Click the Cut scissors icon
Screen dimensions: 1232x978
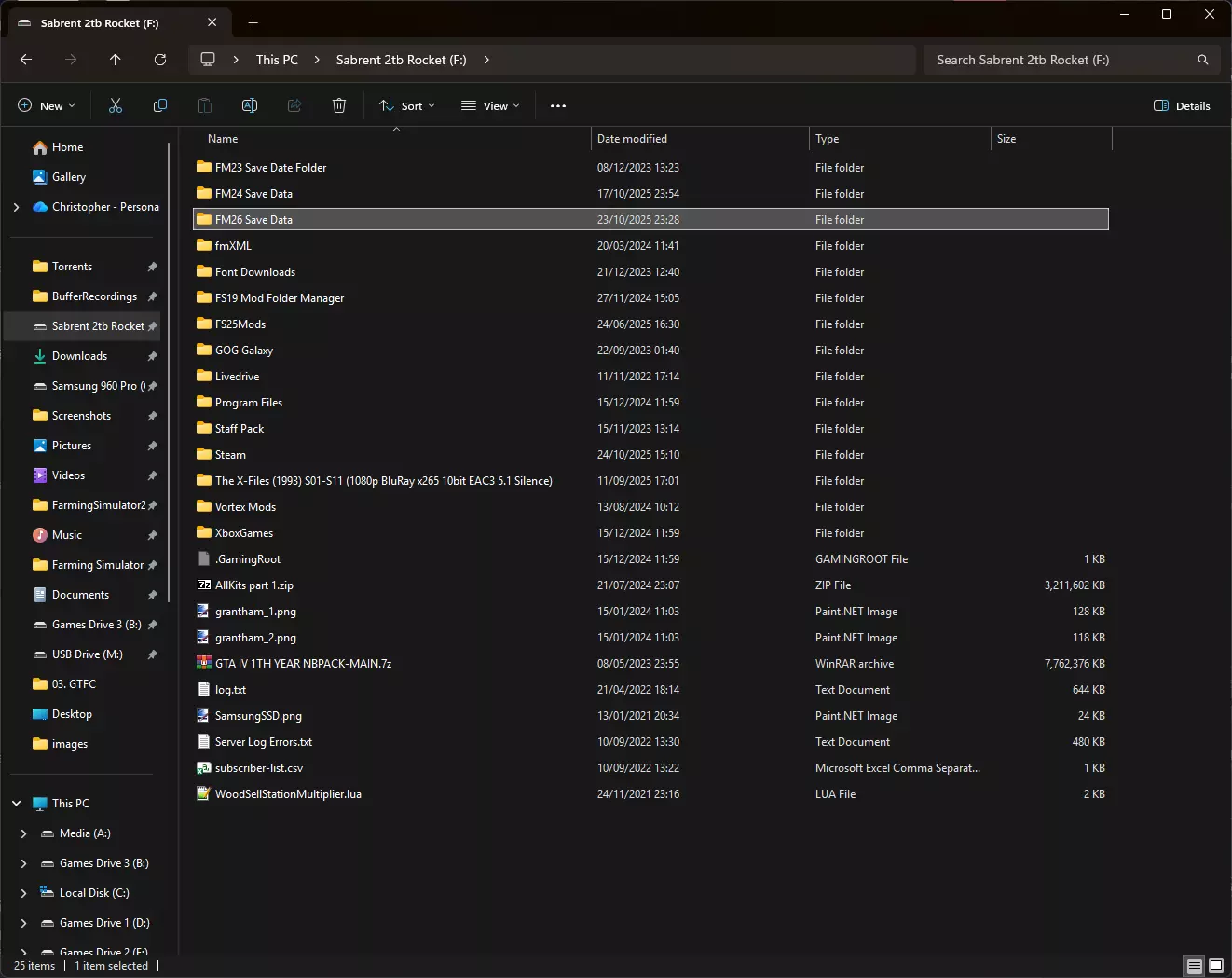pyautogui.click(x=116, y=106)
